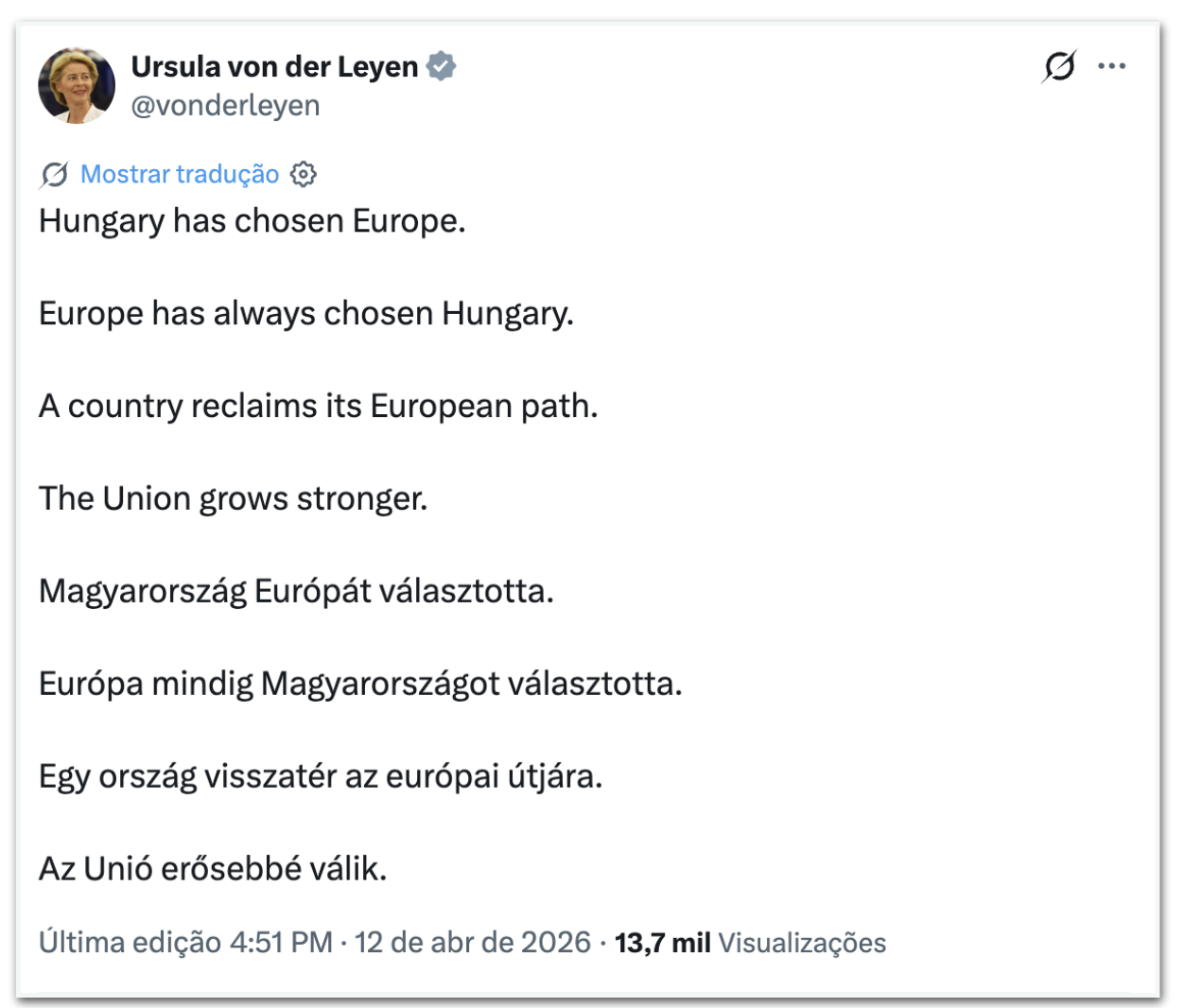This screenshot has height=1008, width=1184.
Task: Open the three-dot more options menu
Action: pyautogui.click(x=1111, y=66)
